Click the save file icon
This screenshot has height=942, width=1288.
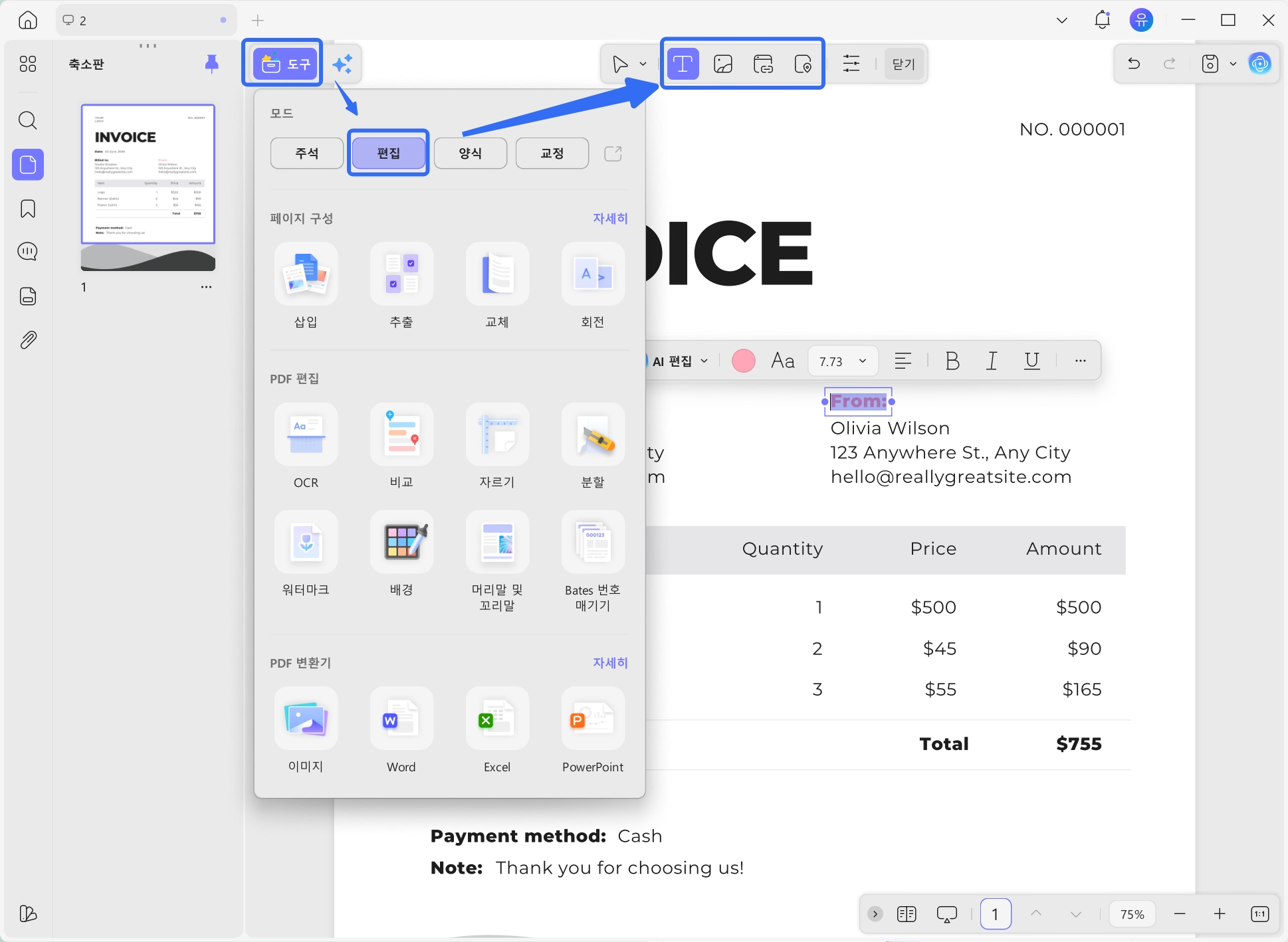pos(1210,64)
